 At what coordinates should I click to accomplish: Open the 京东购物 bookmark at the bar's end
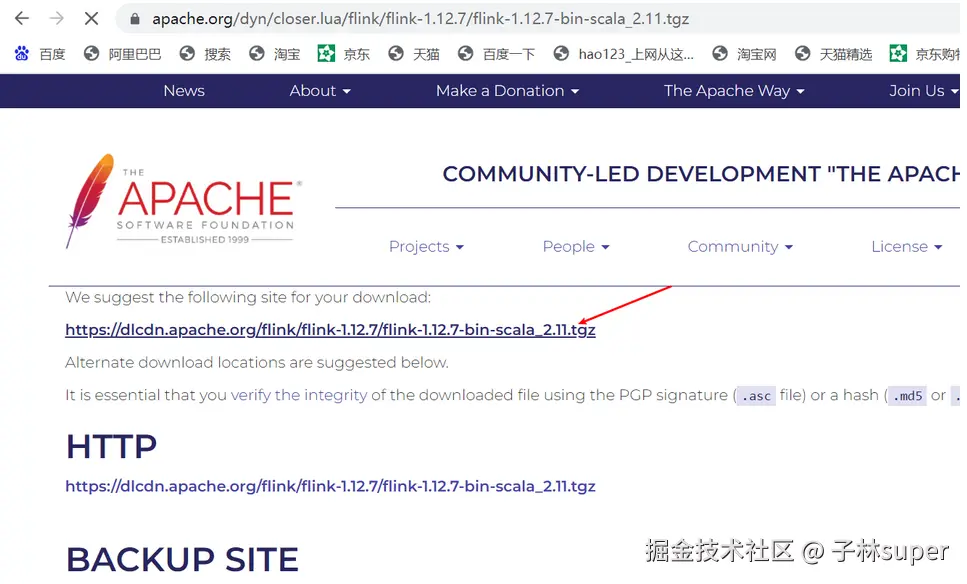tap(924, 54)
